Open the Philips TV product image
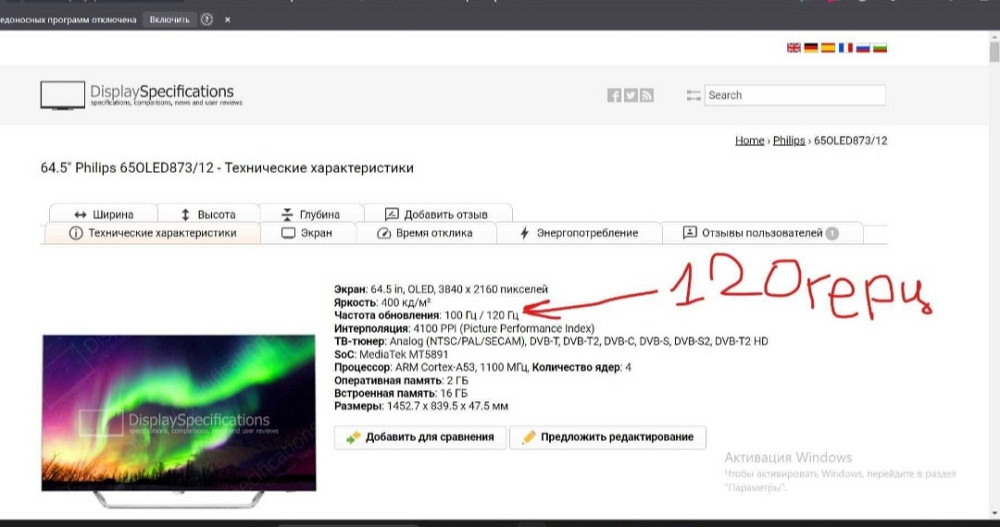1000x527 pixels. (x=179, y=420)
